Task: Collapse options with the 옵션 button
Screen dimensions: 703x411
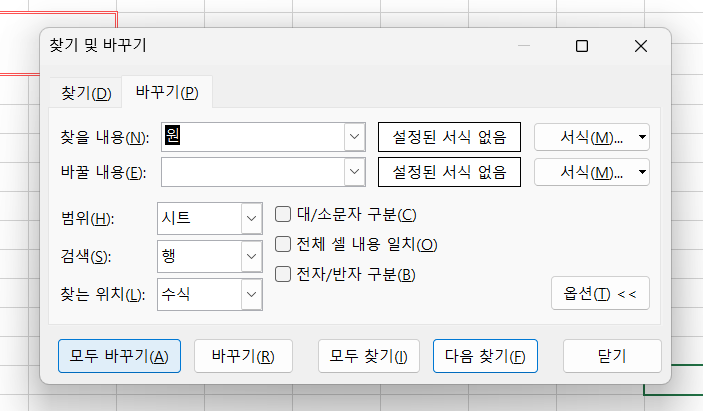Action: pos(600,294)
